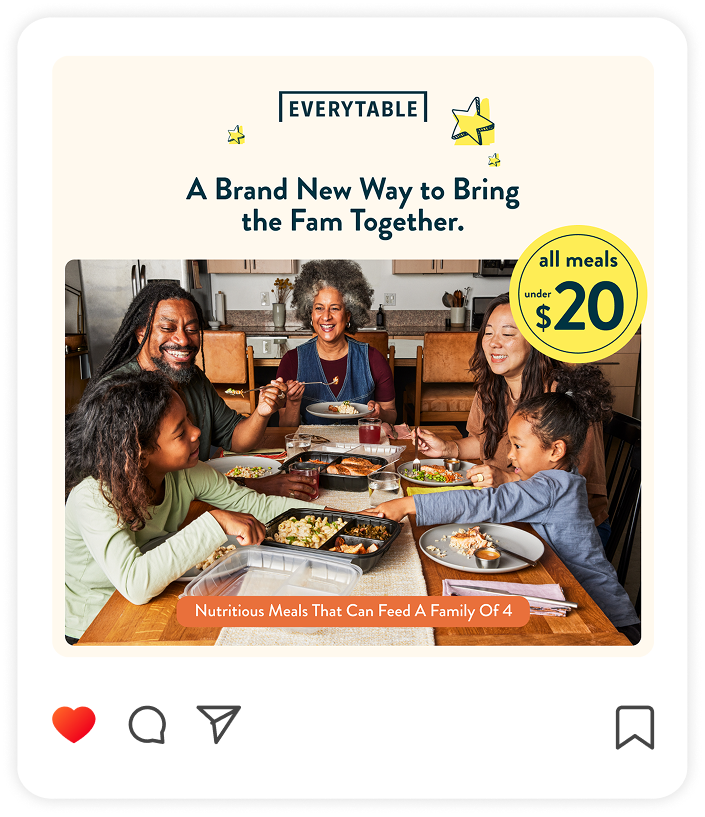Open comments with the speech bubble icon
Screen dimensions: 705x817
click(x=147, y=725)
